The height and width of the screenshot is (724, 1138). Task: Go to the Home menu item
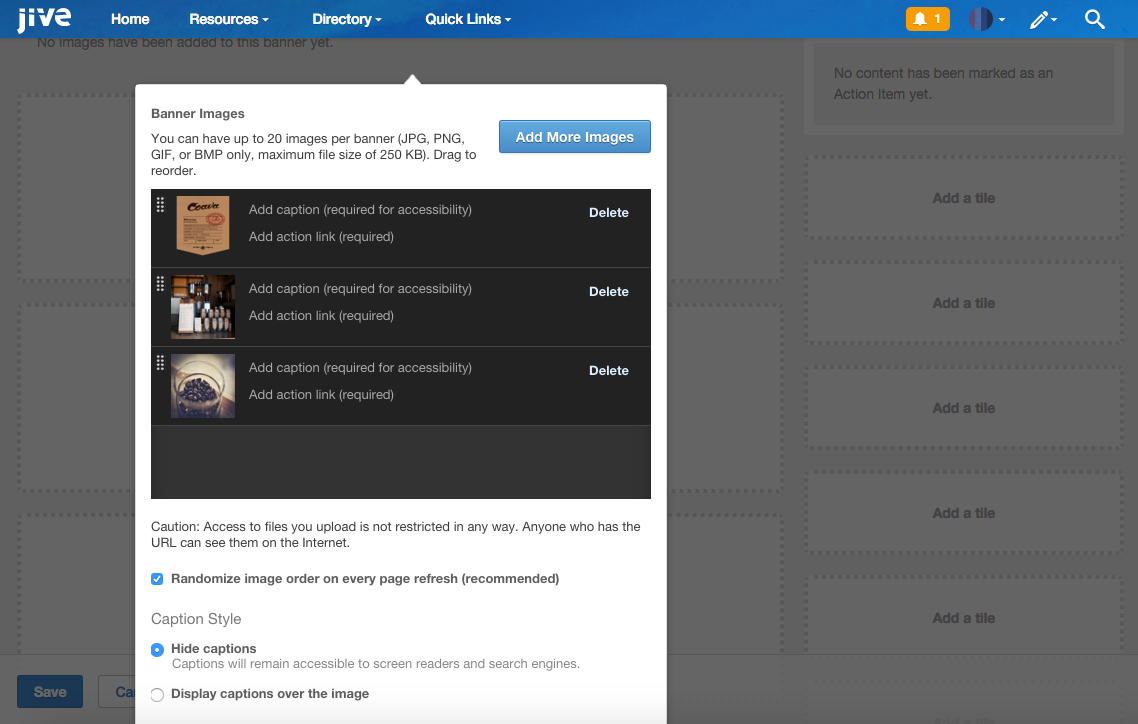pos(130,18)
